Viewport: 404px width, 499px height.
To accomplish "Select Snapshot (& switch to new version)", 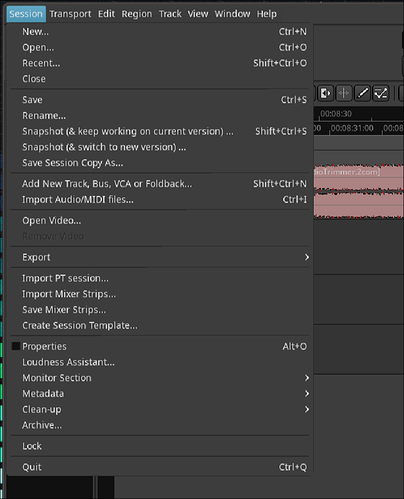I will point(160,147).
